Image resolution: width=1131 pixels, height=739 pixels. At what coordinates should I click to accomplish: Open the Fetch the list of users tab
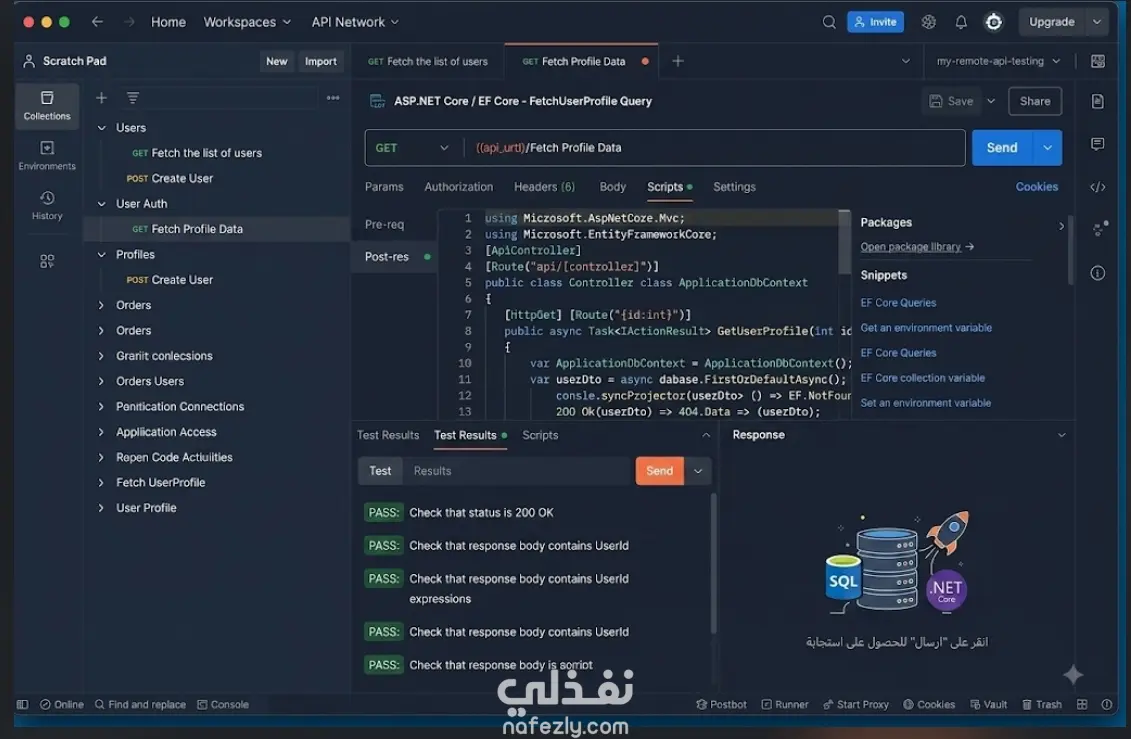point(428,61)
